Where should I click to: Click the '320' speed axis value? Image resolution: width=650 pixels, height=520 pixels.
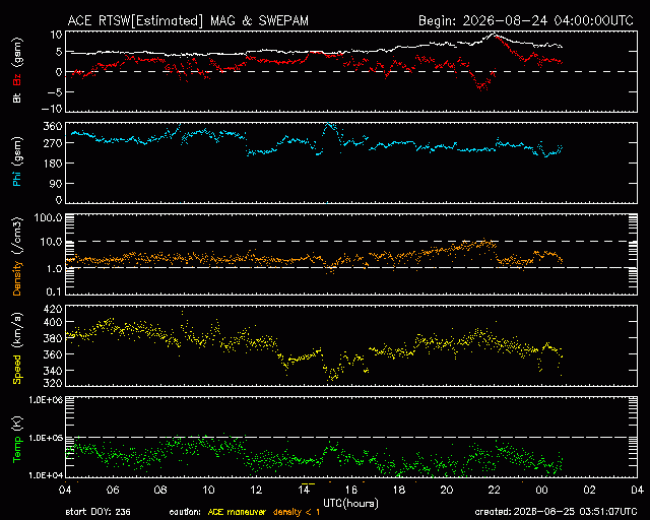[53, 383]
